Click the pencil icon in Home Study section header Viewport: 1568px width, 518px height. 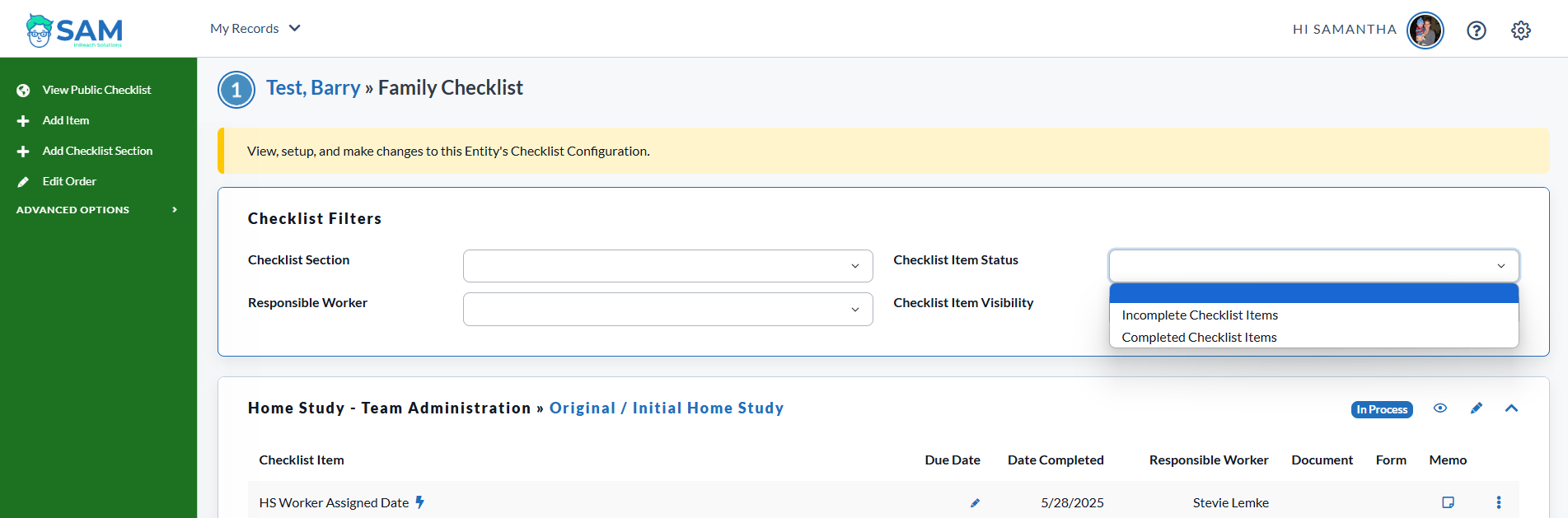point(1476,408)
